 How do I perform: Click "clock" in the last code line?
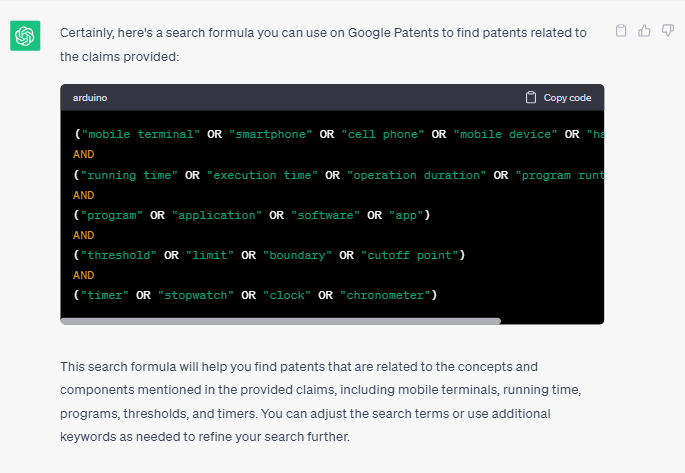pyautogui.click(x=287, y=295)
